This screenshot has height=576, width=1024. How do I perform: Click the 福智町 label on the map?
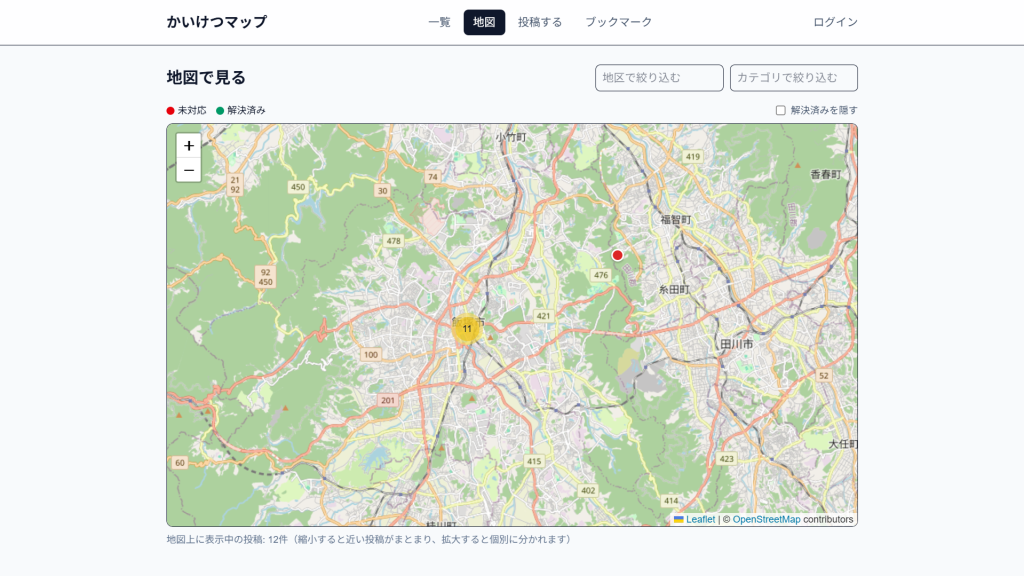675,219
